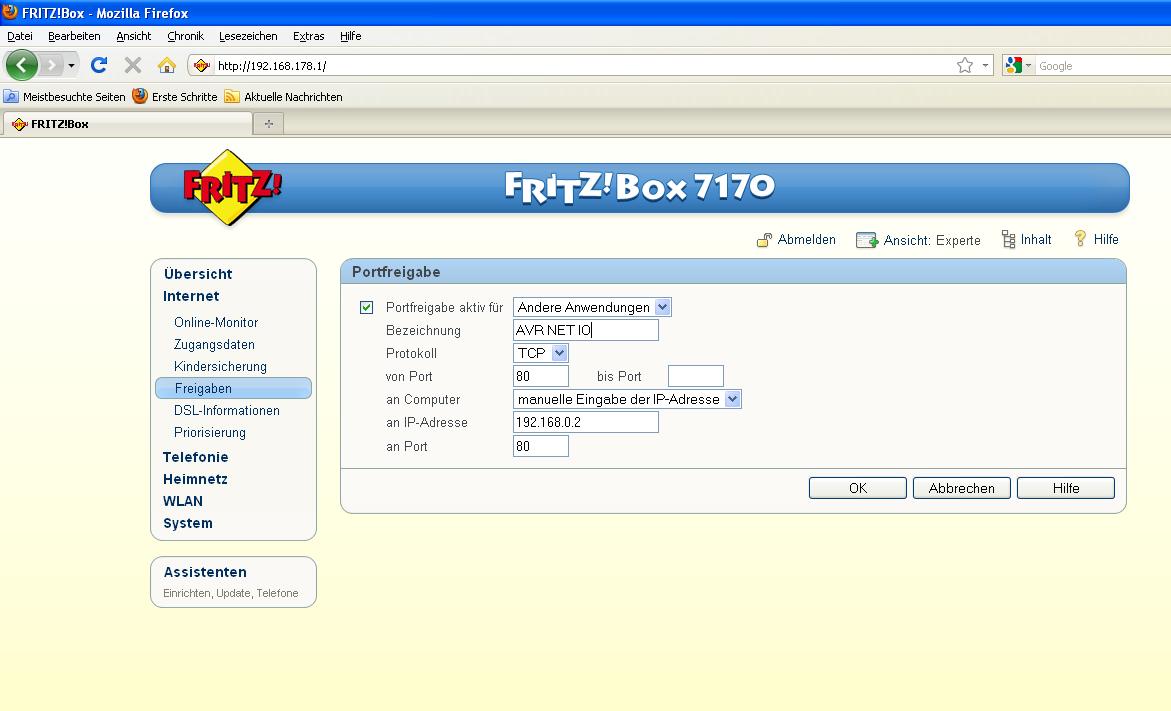
Task: Toggle the Portfreigabe aktiv für checkbox
Action: tap(367, 307)
